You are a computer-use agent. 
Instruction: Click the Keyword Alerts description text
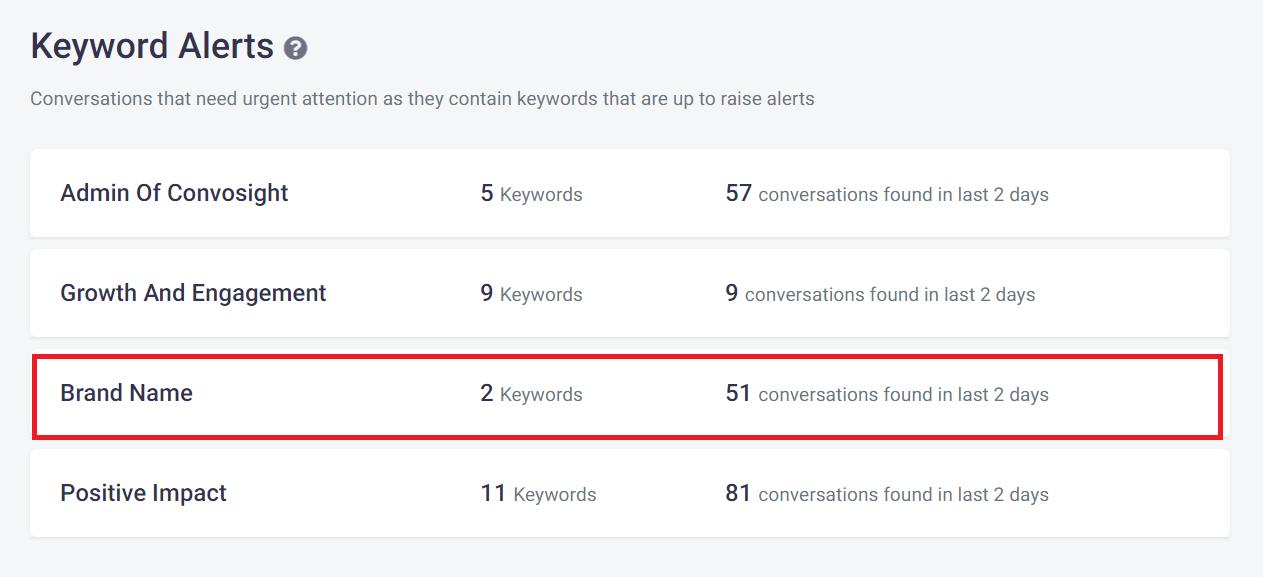click(422, 98)
